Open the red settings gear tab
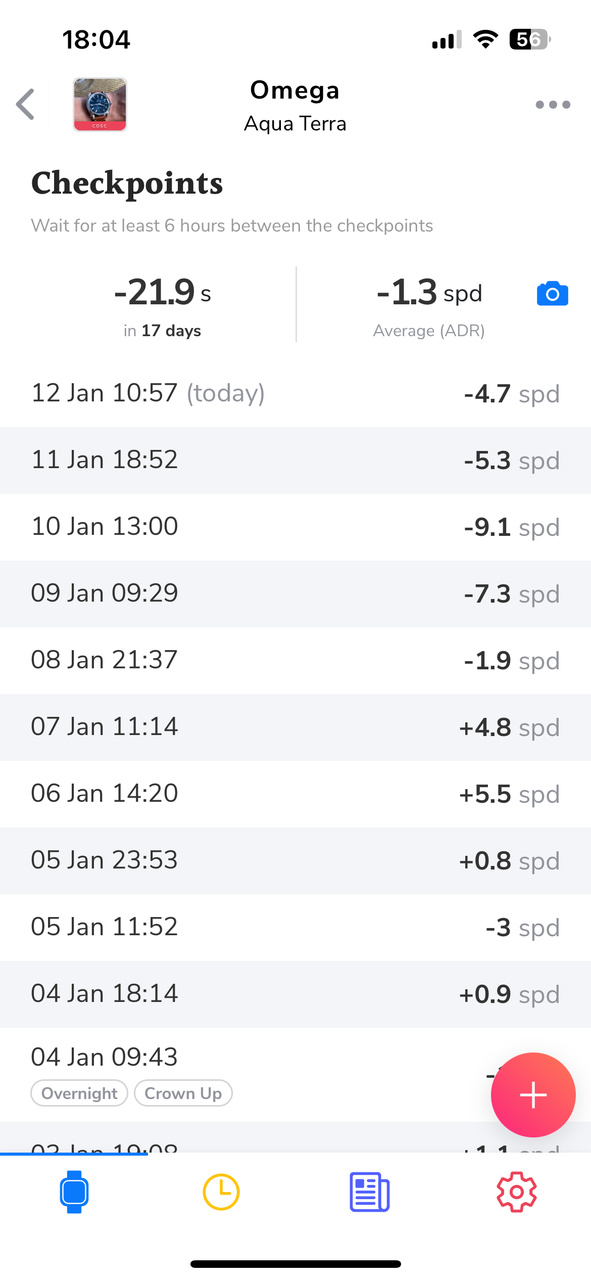The height and width of the screenshot is (1280, 591). click(517, 1192)
